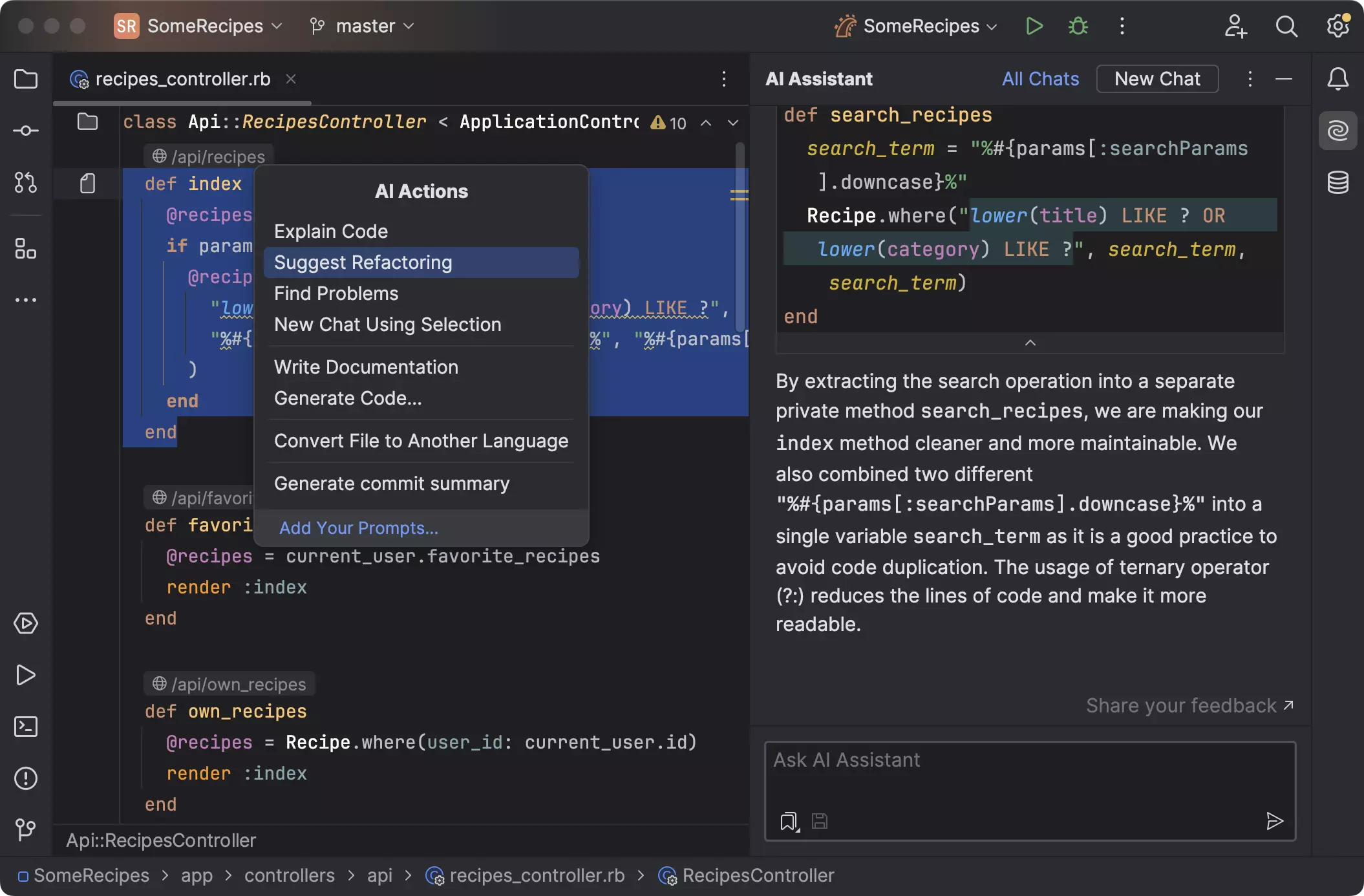Choose Write Documentation menu entry
1364x896 pixels.
(x=366, y=367)
